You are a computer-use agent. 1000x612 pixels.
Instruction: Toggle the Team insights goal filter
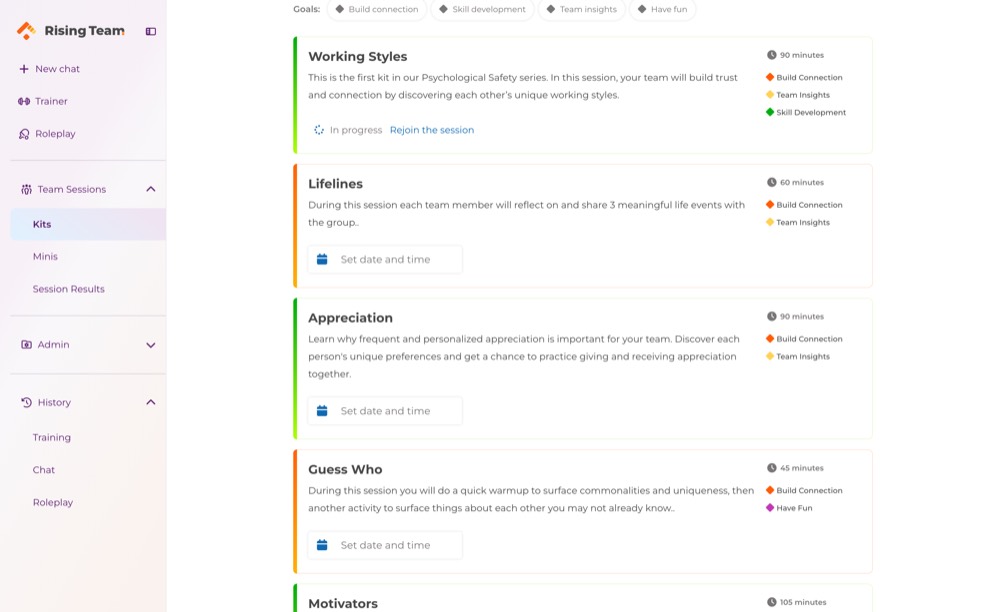pyautogui.click(x=582, y=10)
